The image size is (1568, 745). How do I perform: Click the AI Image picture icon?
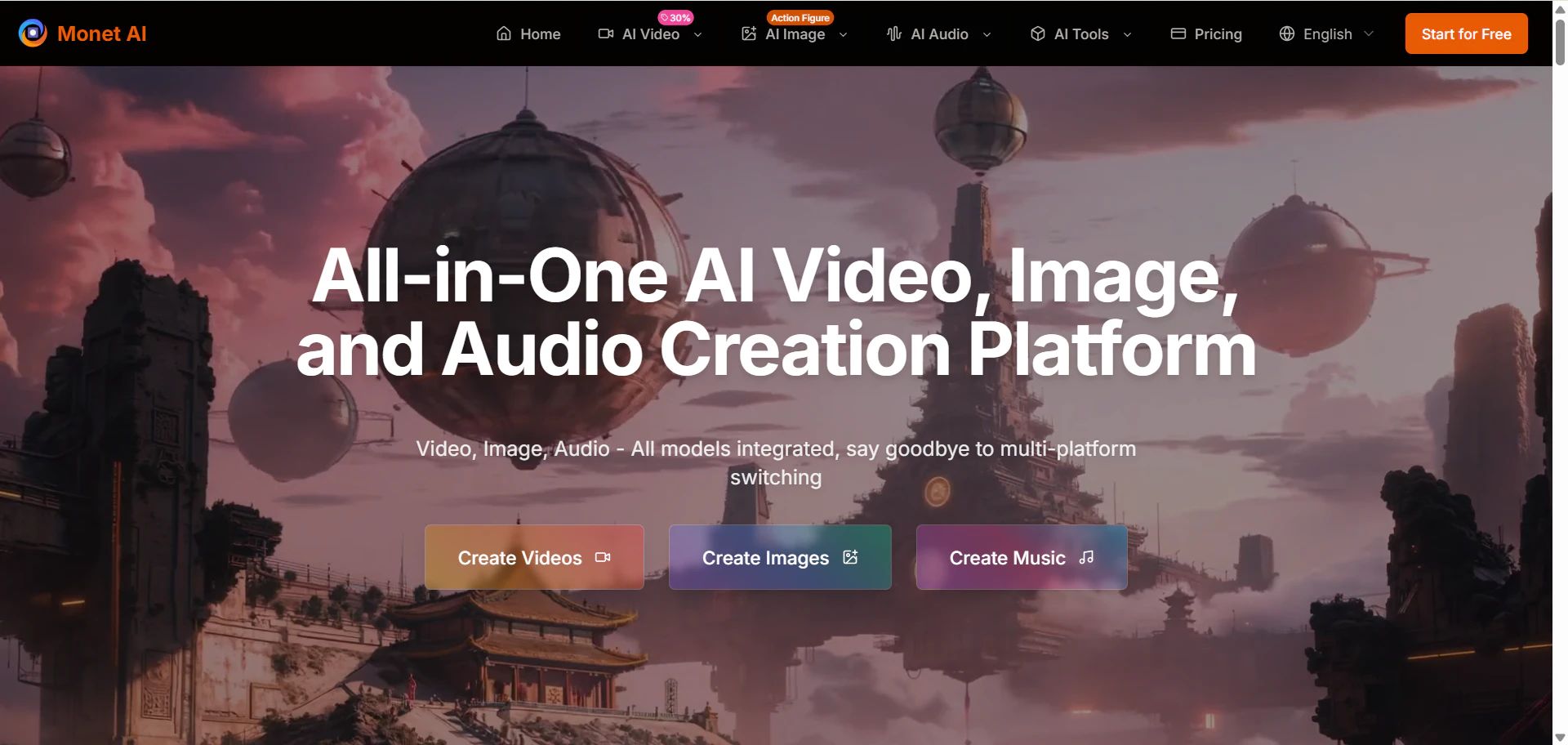(x=748, y=33)
